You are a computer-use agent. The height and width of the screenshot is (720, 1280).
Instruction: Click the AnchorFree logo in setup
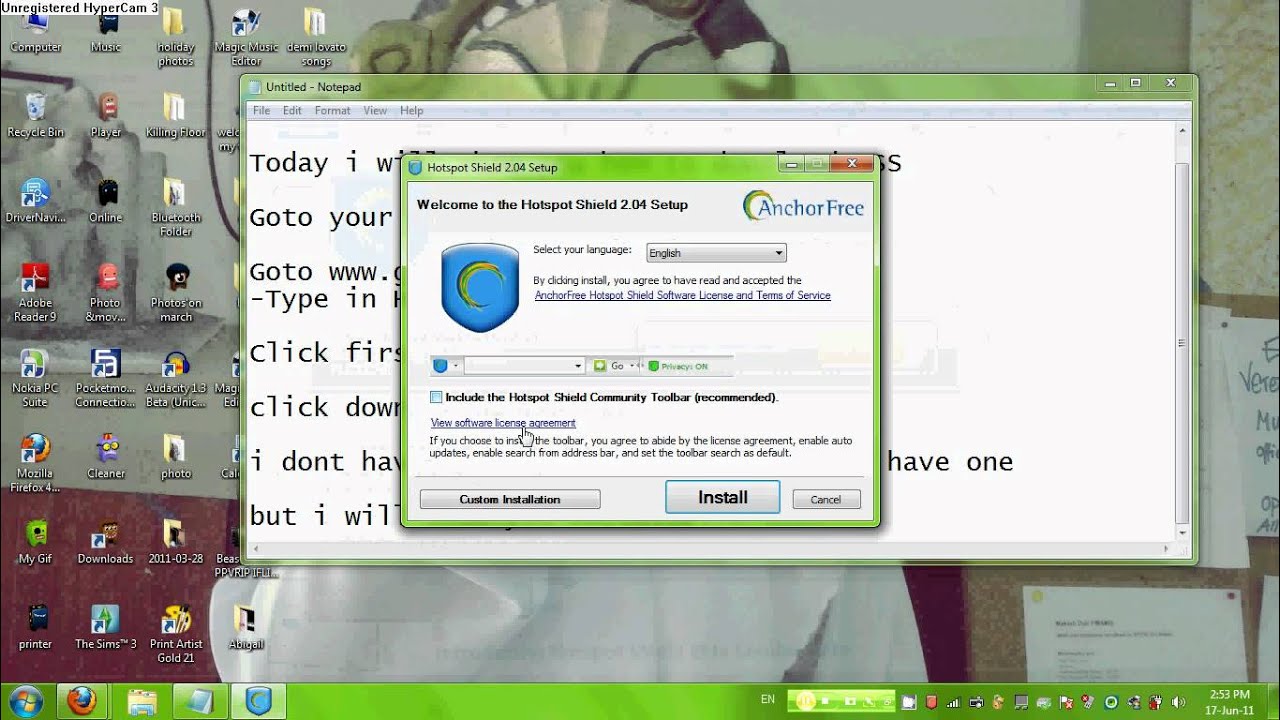point(803,206)
